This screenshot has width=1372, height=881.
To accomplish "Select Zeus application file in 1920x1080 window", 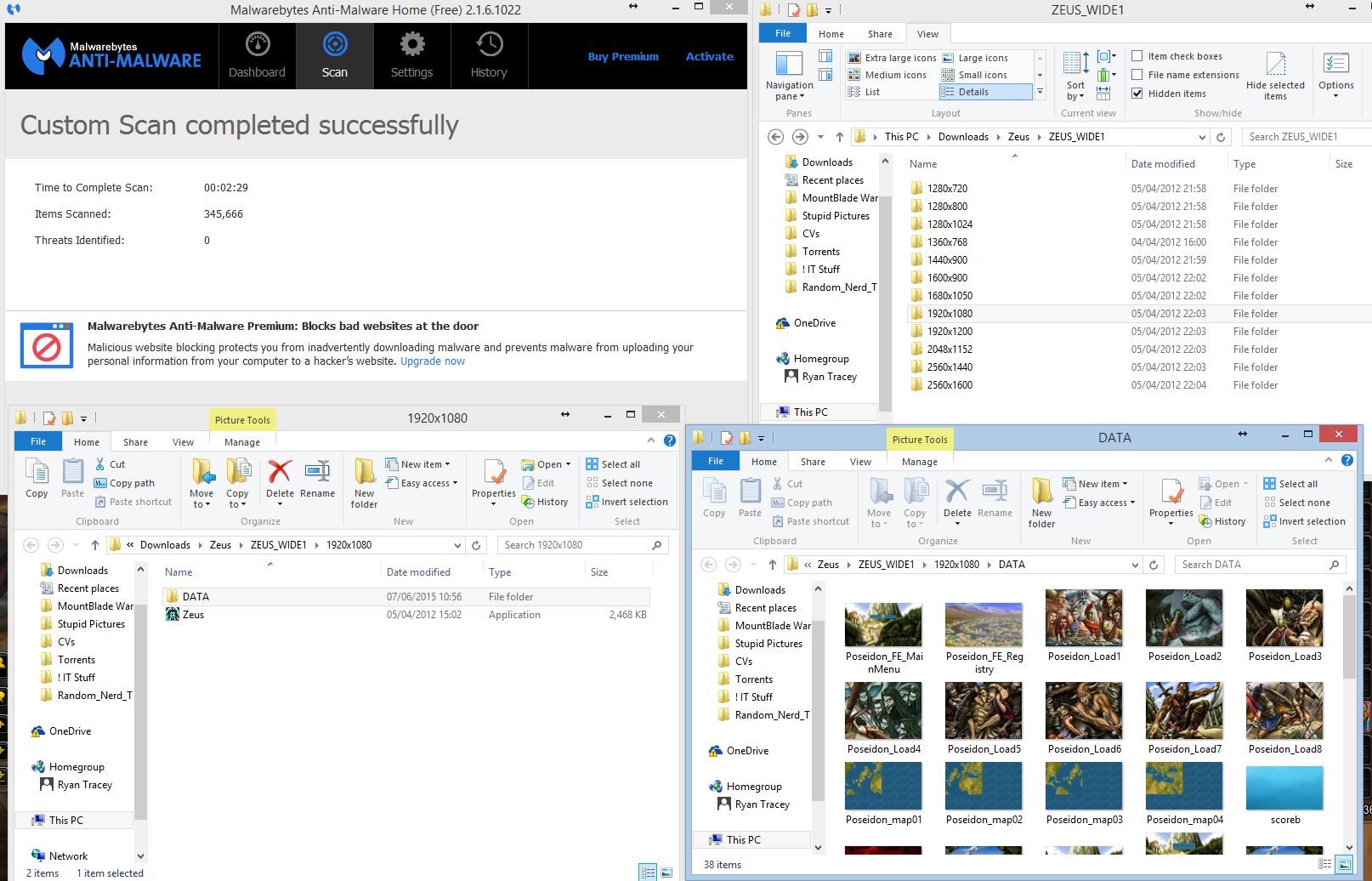I will point(406,615).
